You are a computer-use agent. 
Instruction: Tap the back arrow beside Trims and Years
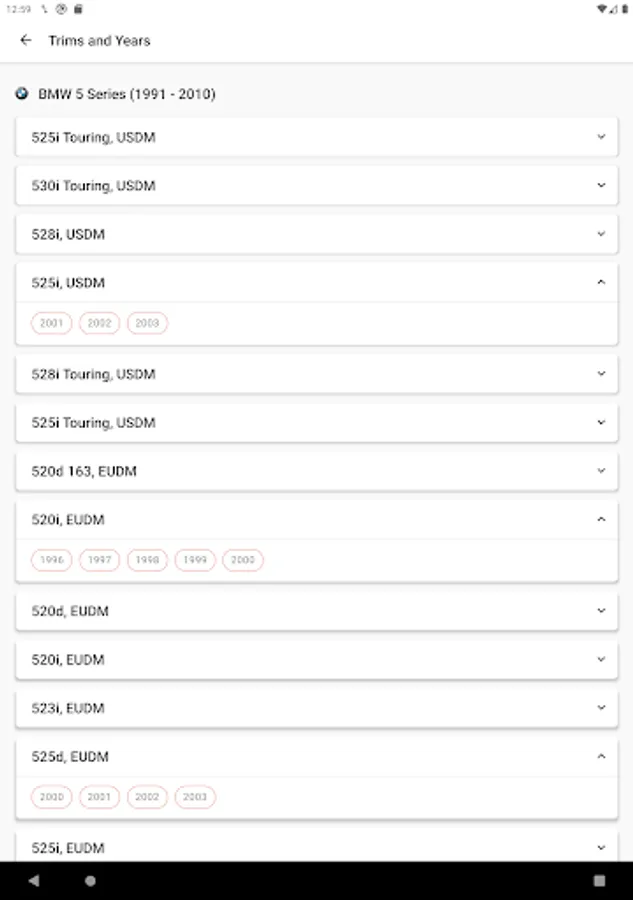point(26,41)
